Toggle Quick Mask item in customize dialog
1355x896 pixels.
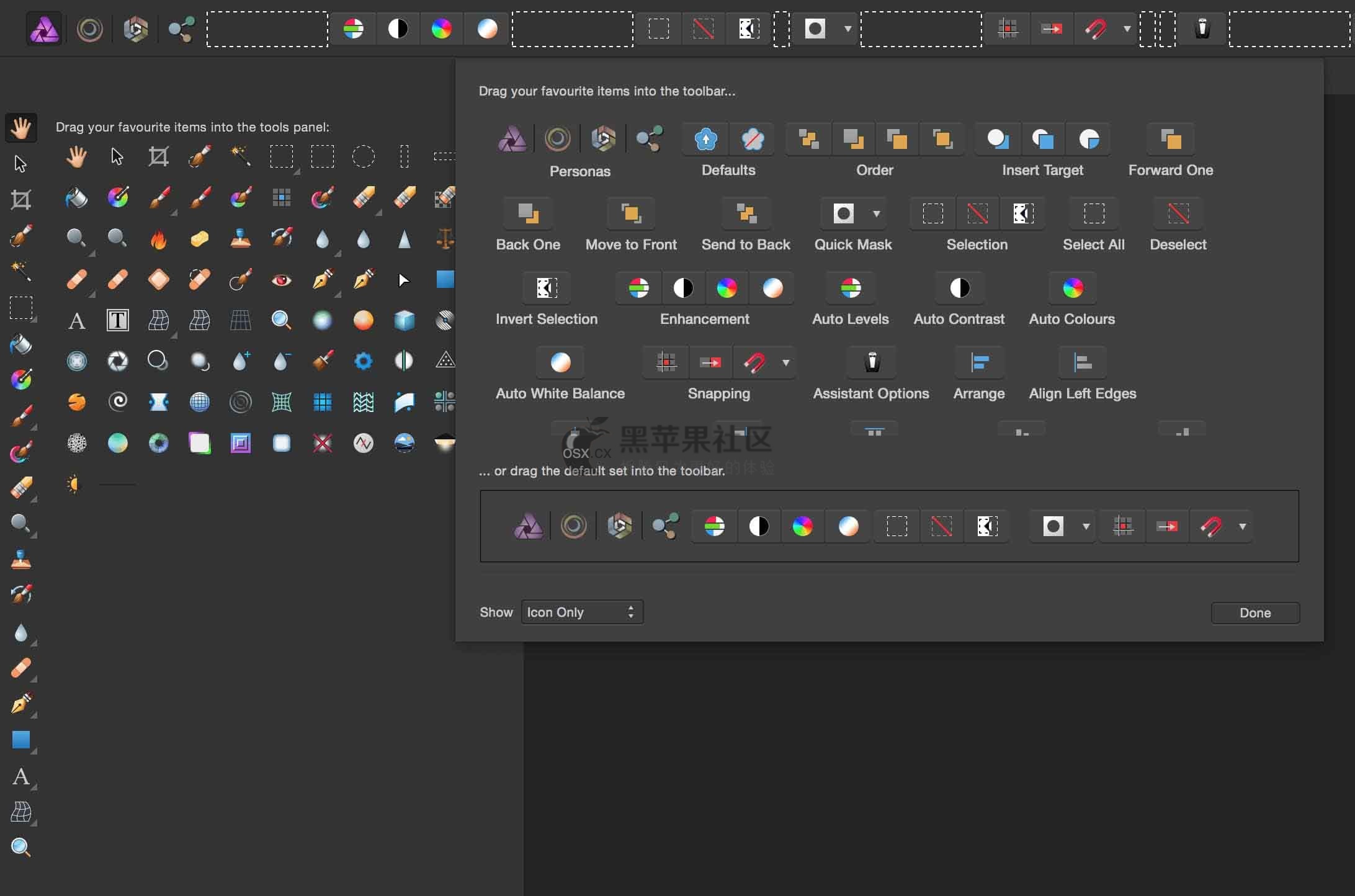click(x=843, y=214)
